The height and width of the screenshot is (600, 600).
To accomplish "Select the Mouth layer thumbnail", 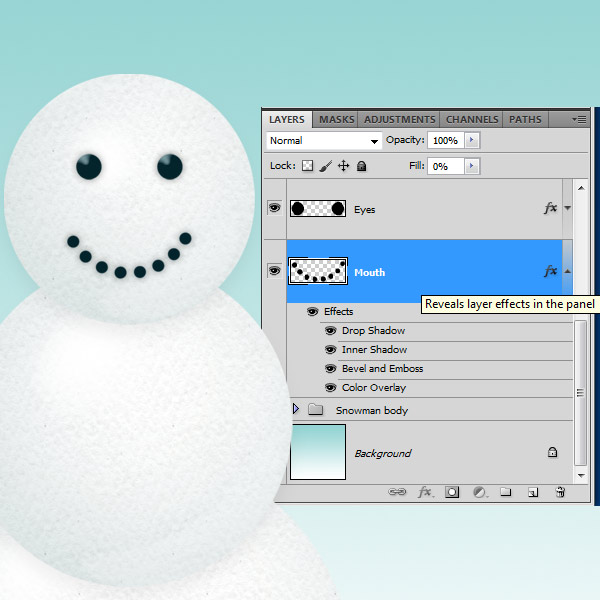I will pos(318,271).
